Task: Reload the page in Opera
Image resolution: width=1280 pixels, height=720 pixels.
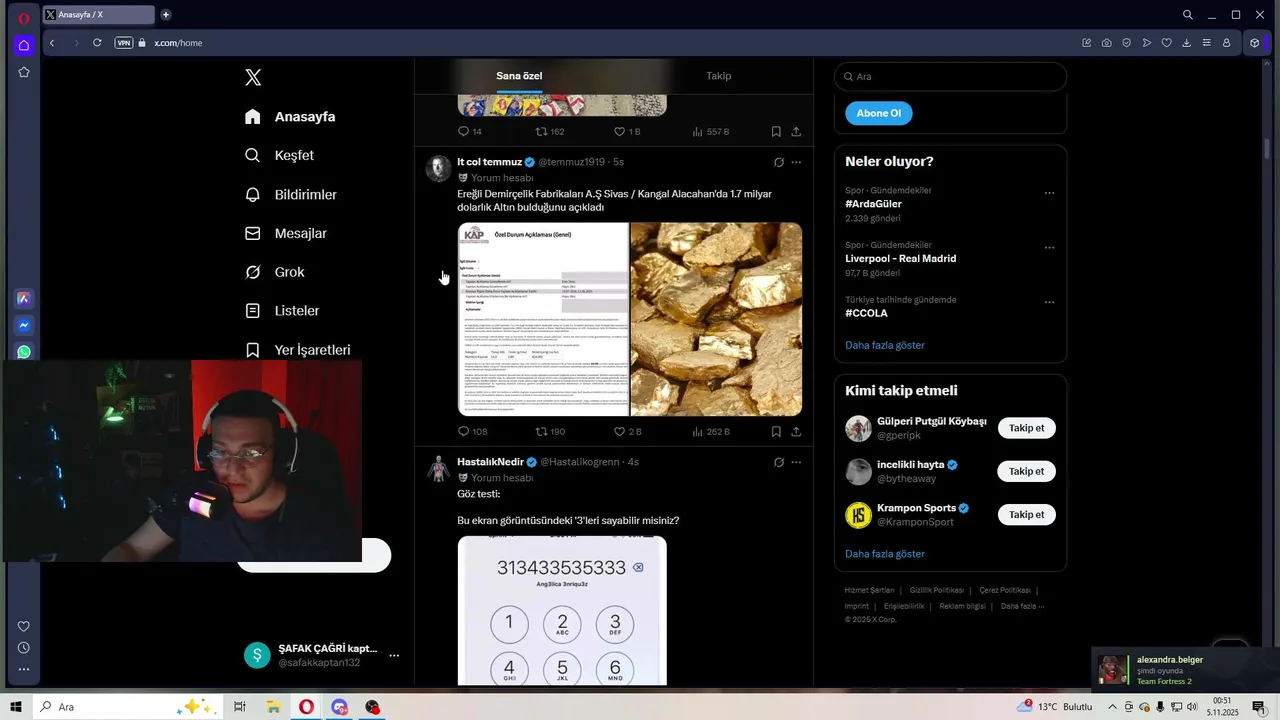Action: 97,43
